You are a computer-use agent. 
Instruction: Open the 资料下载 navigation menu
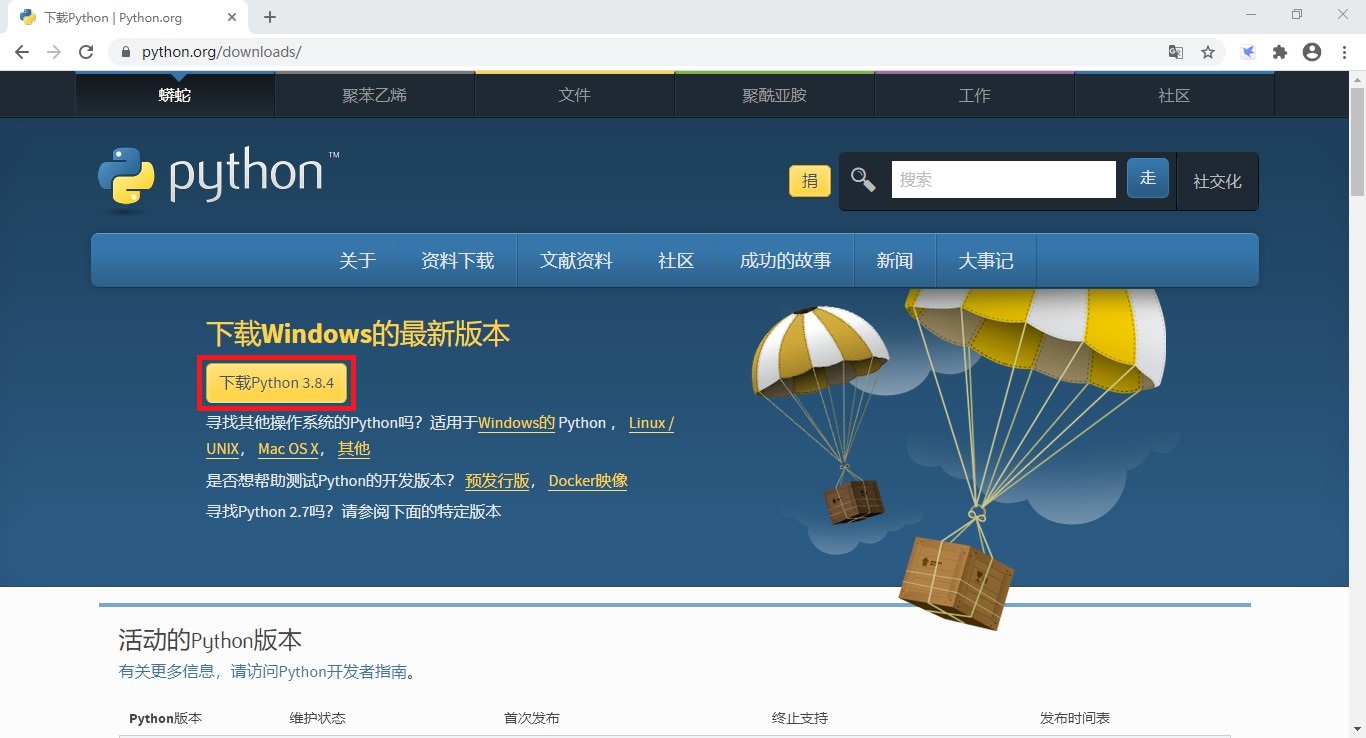pyautogui.click(x=458, y=260)
